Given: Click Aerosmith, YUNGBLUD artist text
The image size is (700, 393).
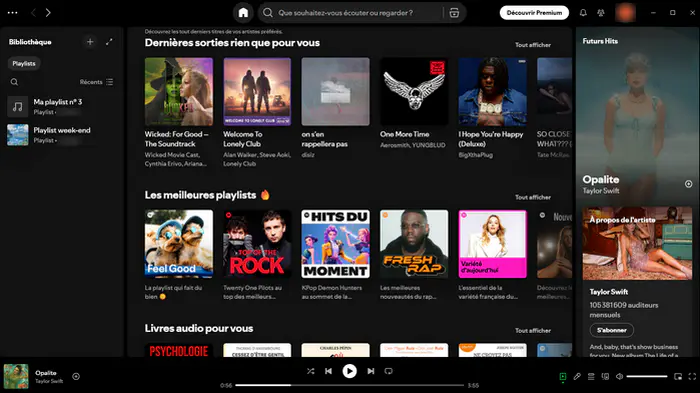Looking at the screenshot, I should click(412, 145).
